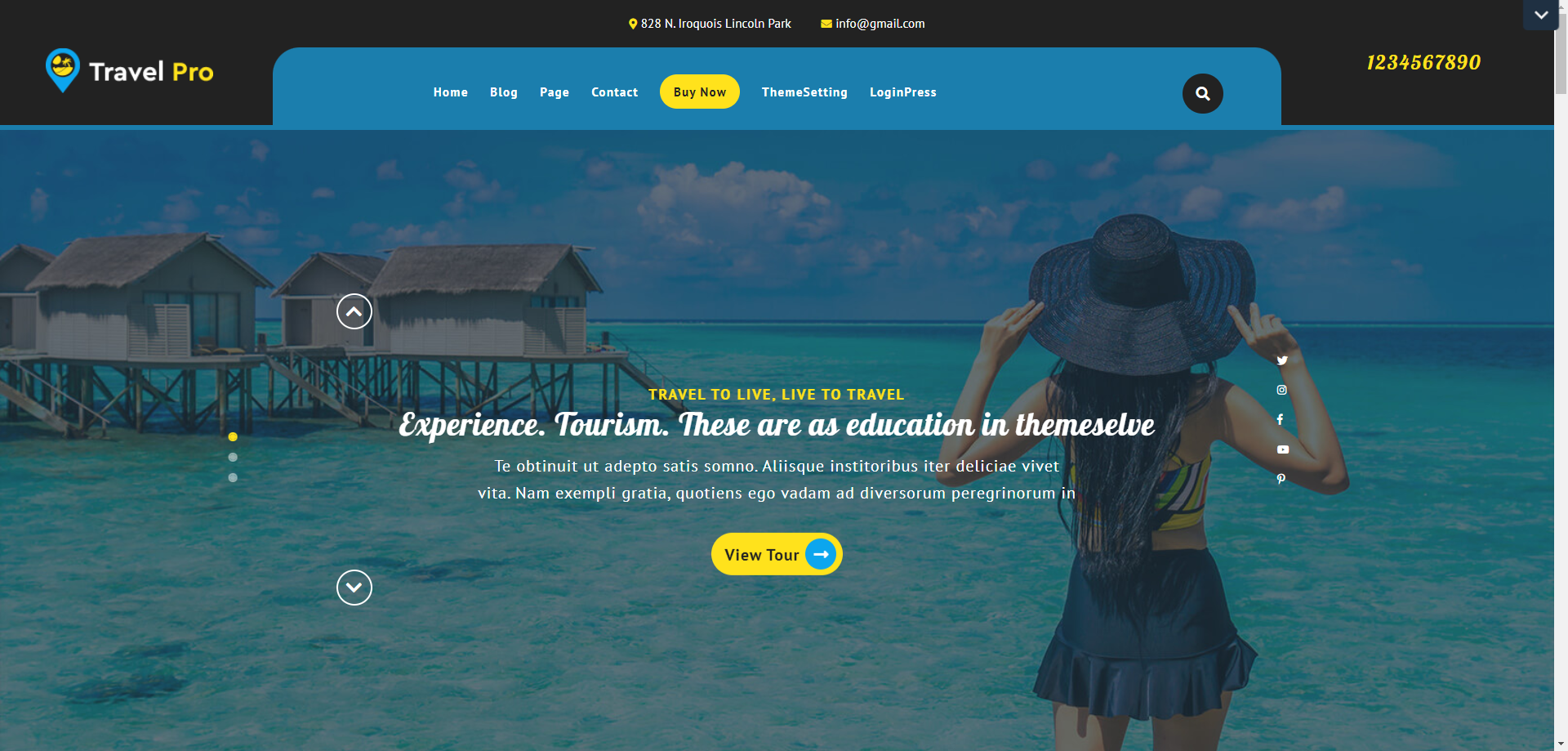
Task: Select the first yellow slider dot
Action: [x=233, y=437]
